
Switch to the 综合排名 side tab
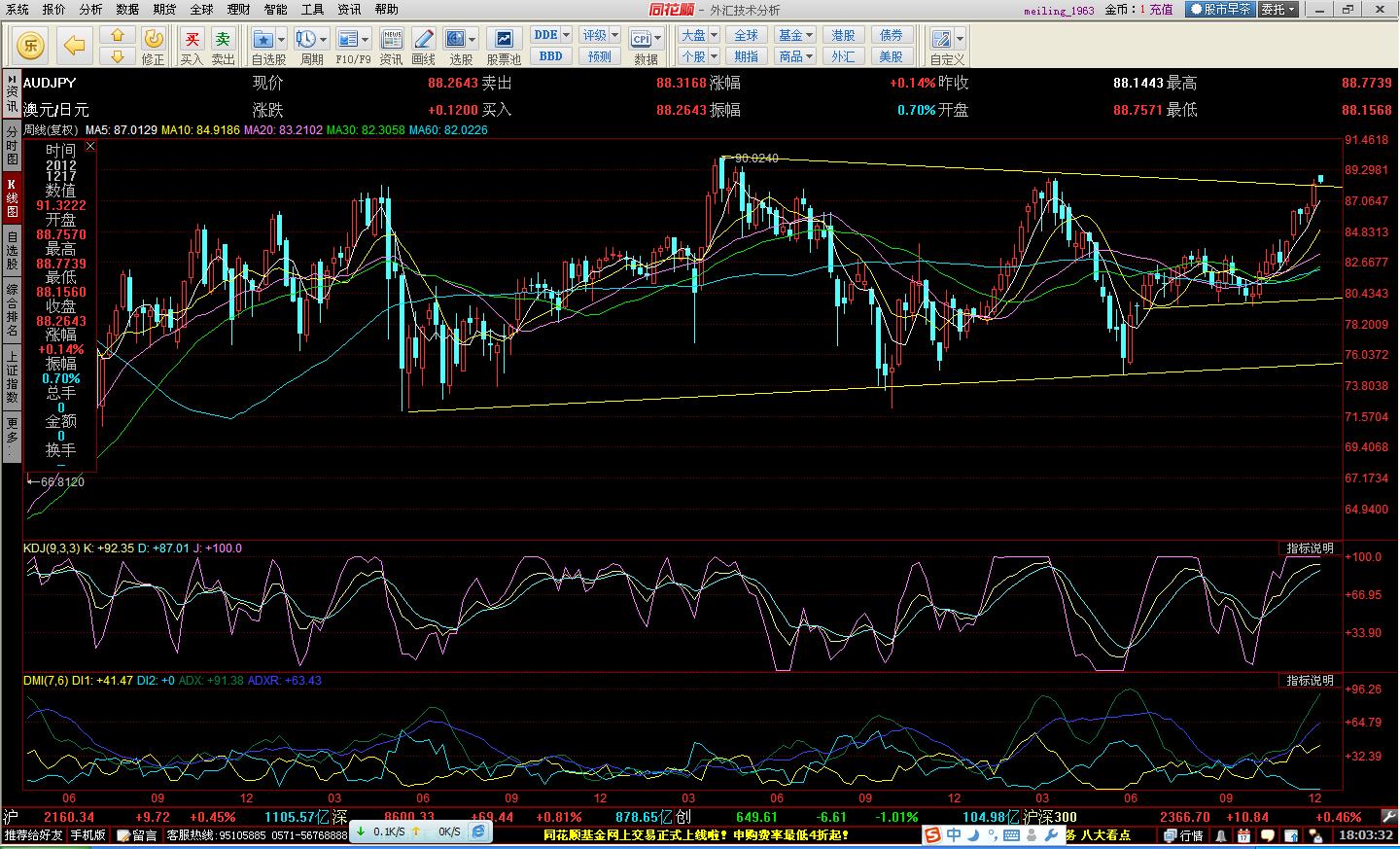click(12, 310)
